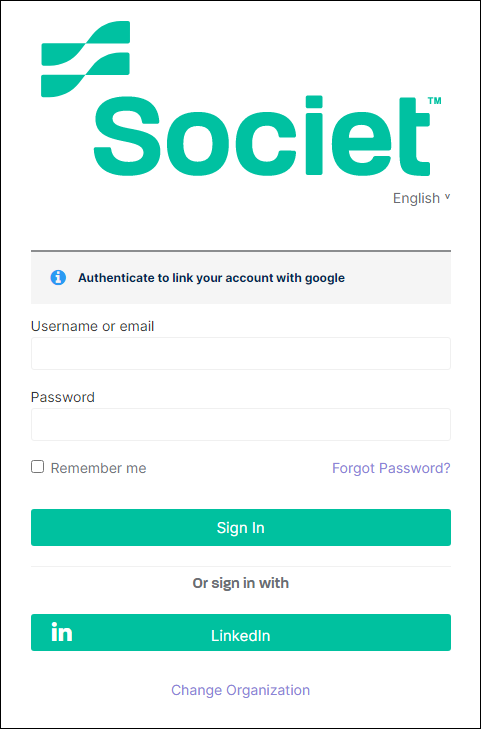Click the Sign In button
The height and width of the screenshot is (729, 481).
(241, 528)
